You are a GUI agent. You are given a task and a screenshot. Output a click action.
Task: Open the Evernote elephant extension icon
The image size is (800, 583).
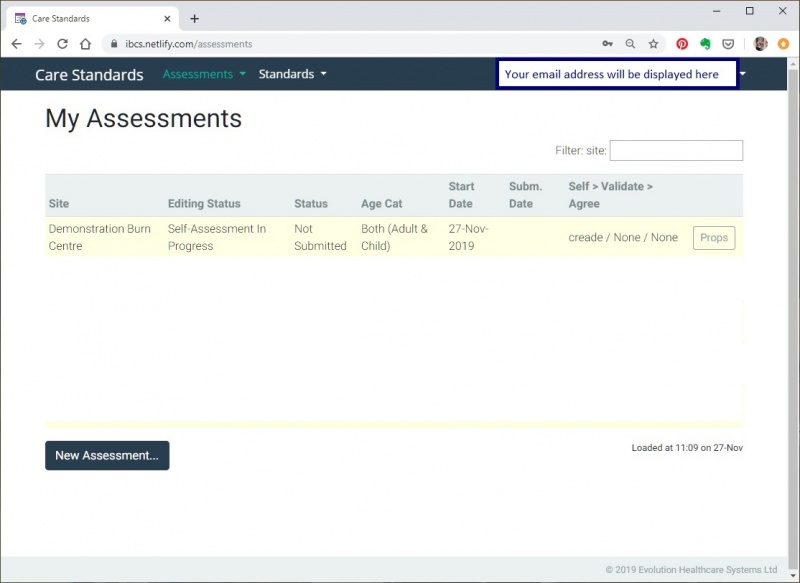(x=705, y=44)
